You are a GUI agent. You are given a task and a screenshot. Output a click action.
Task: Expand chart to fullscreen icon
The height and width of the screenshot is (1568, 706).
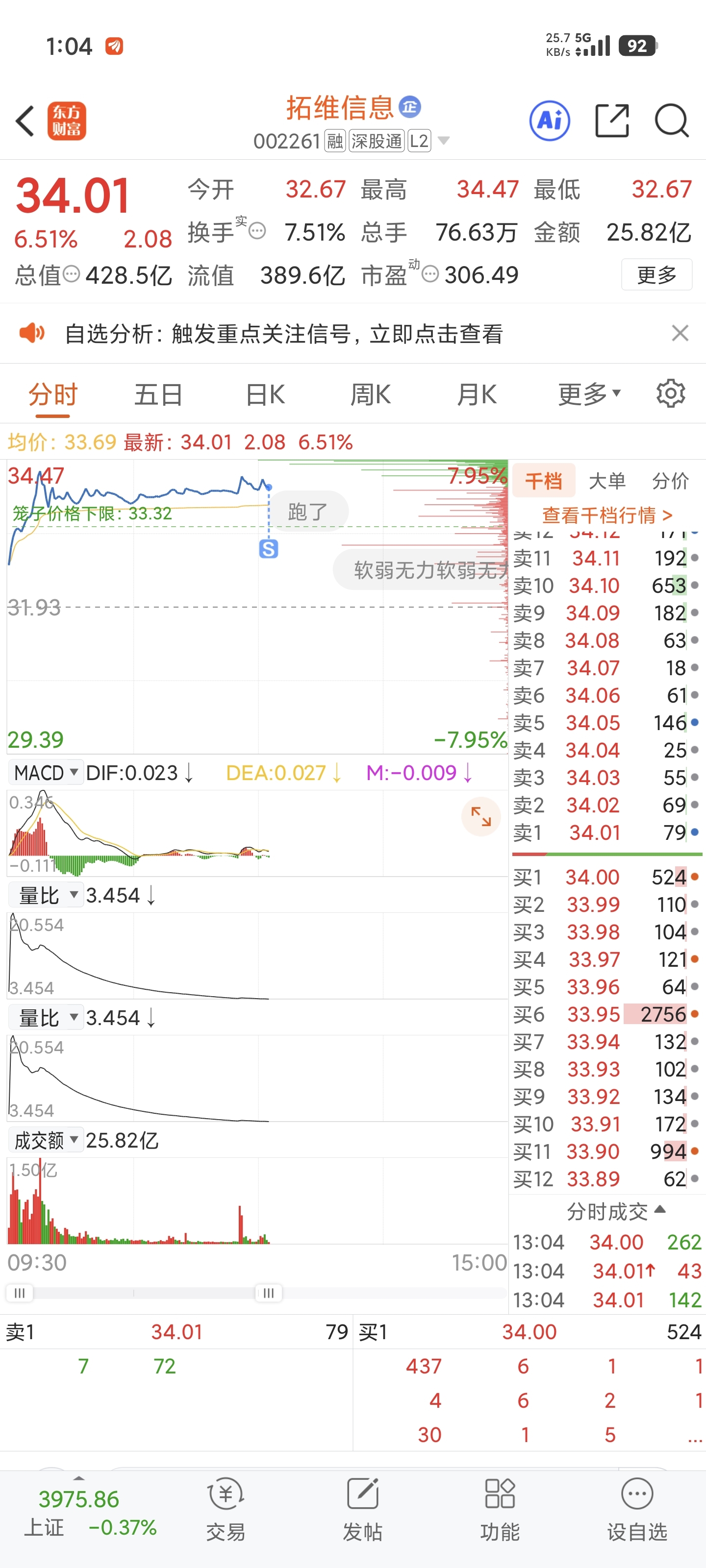[x=480, y=816]
